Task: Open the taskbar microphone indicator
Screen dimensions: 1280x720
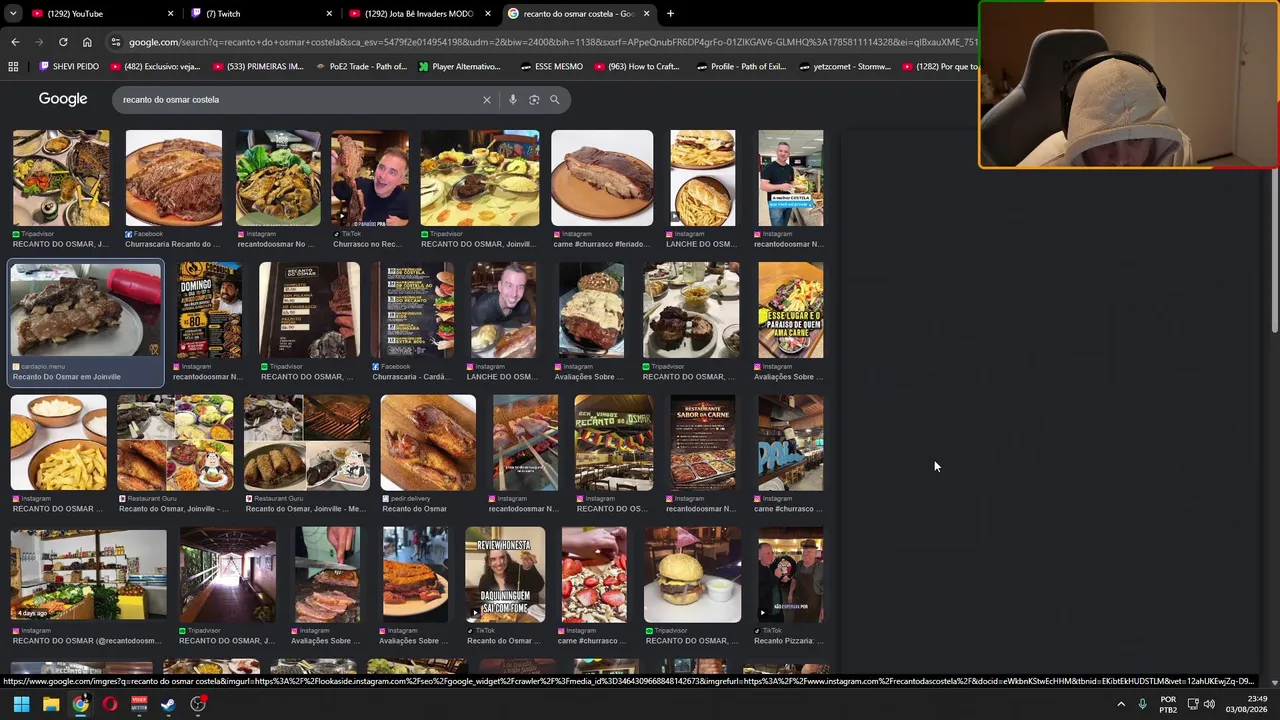Action: point(1142,704)
